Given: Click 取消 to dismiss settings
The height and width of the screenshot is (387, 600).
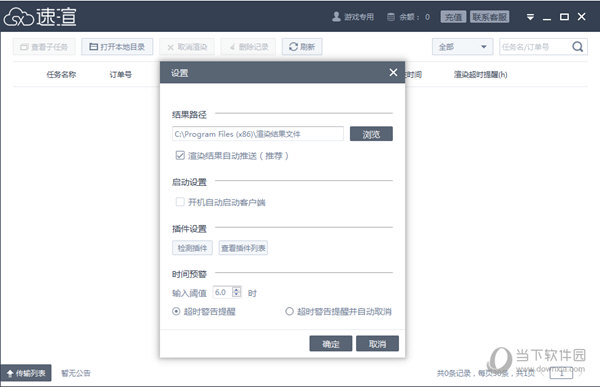Looking at the screenshot, I should pyautogui.click(x=377, y=344).
